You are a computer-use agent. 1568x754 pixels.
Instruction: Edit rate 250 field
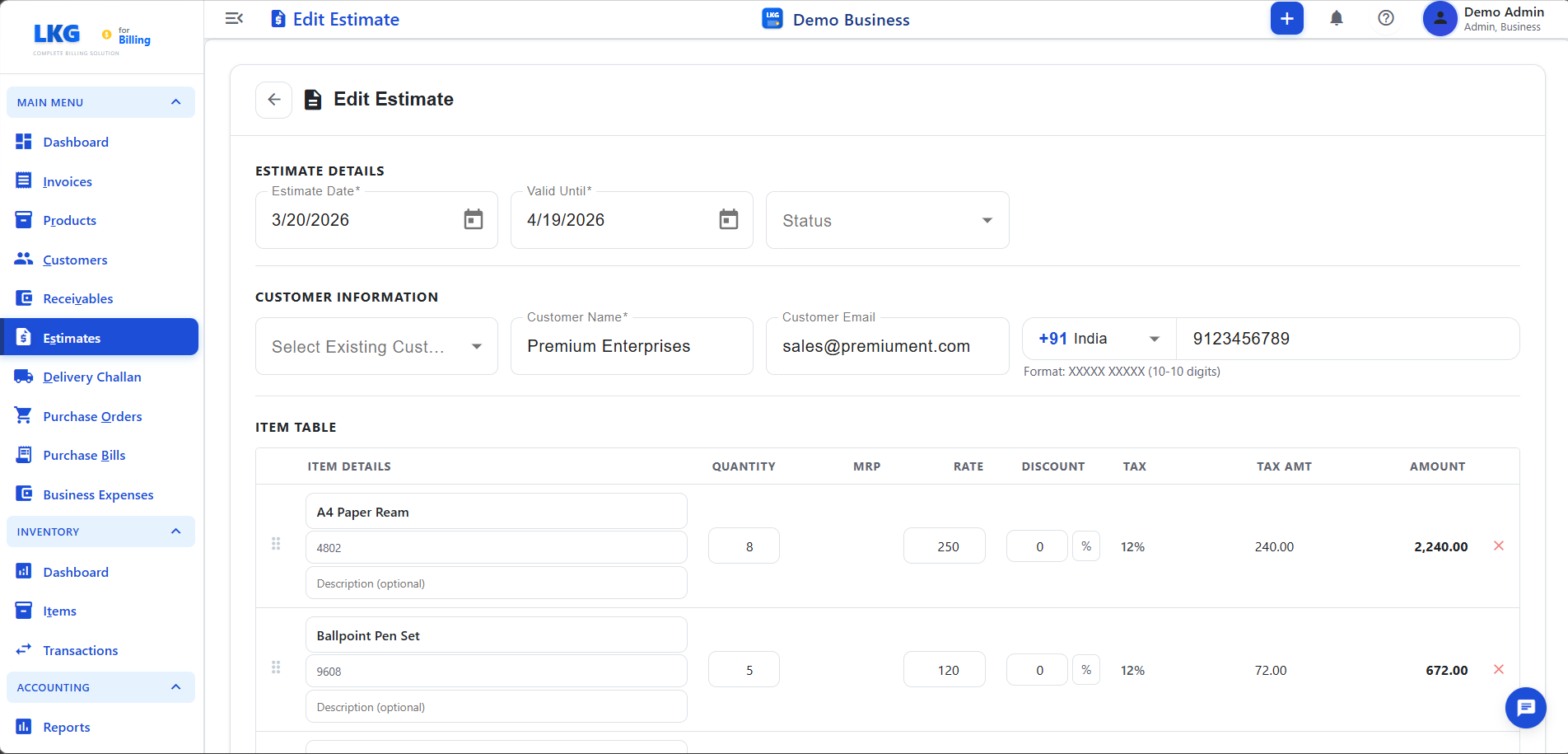coord(945,546)
